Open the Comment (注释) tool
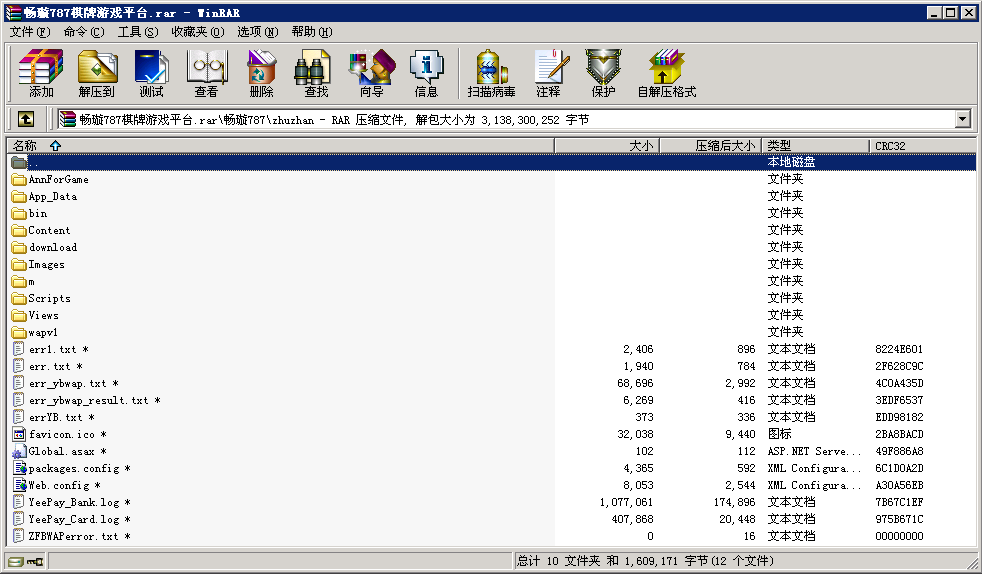 coord(548,74)
